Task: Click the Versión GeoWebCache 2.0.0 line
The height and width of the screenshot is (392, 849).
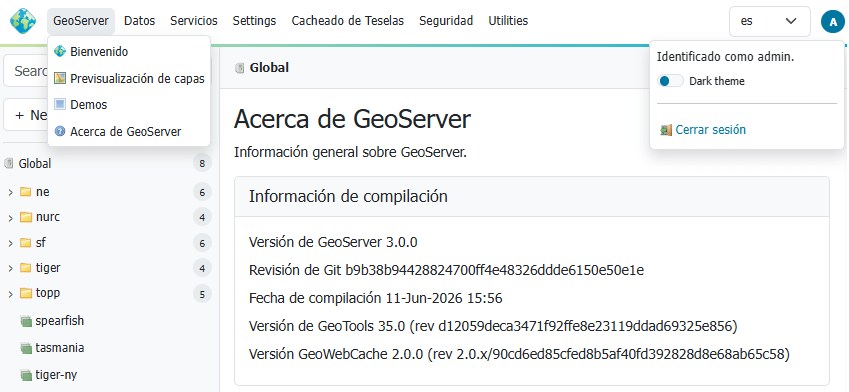Action: [x=519, y=355]
